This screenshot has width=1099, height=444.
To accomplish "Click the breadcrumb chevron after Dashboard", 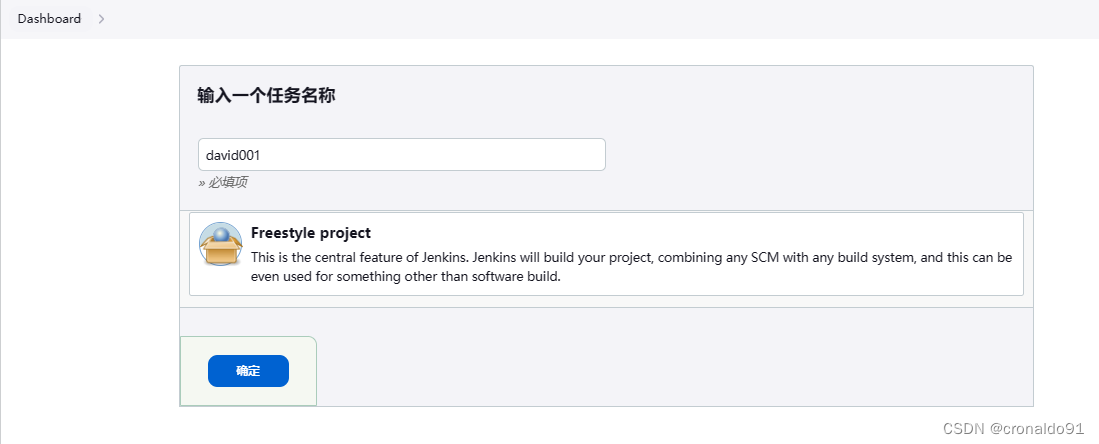I will click(x=101, y=19).
